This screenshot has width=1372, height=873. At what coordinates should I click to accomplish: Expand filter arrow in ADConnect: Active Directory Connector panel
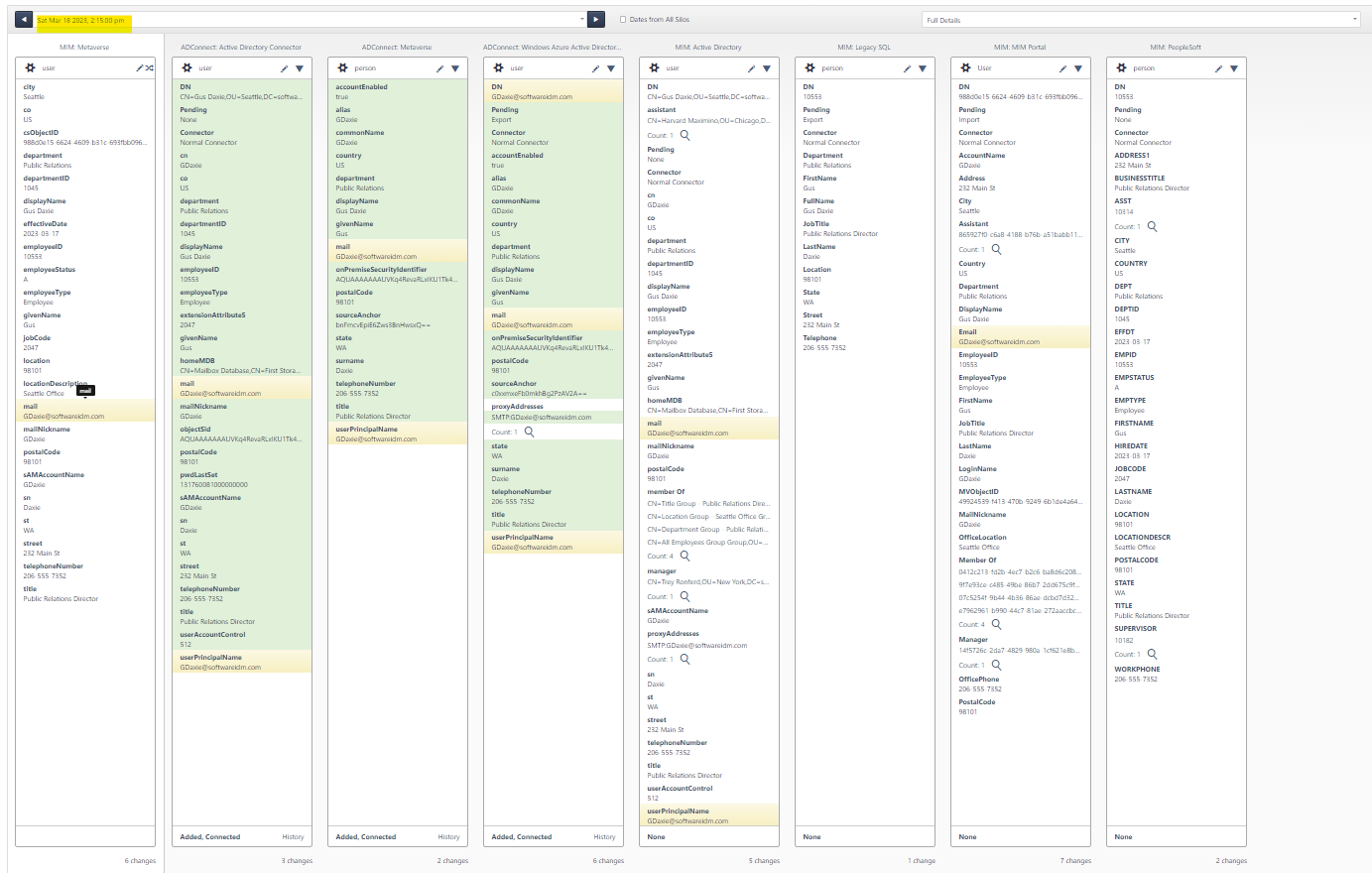pyautogui.click(x=300, y=68)
